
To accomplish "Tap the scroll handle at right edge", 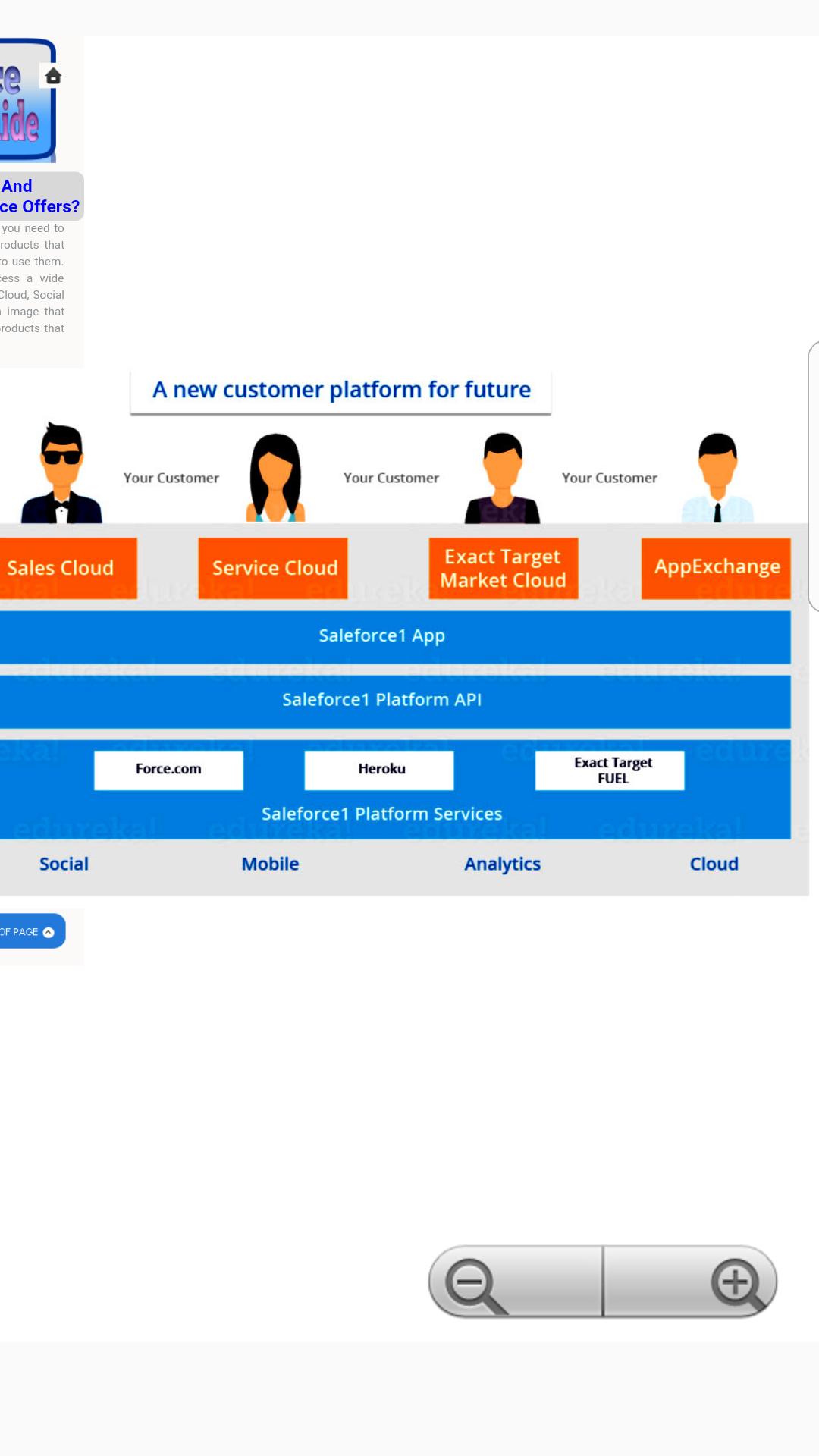I will click(x=814, y=476).
